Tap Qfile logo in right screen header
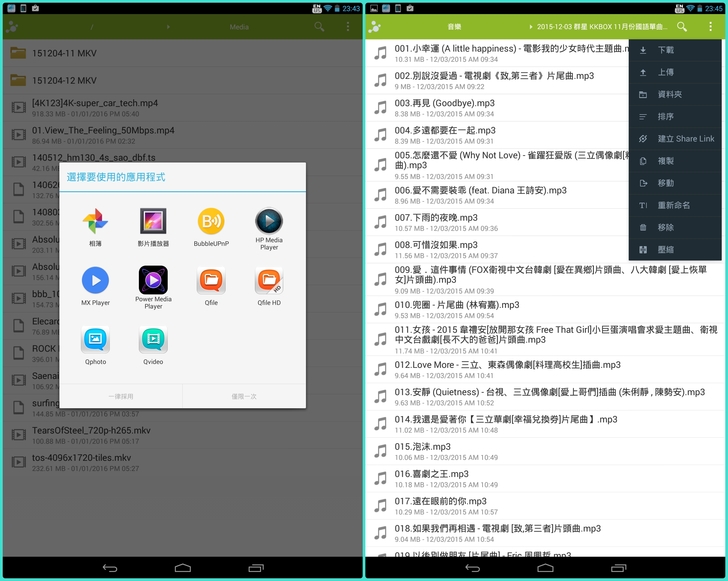This screenshot has height=581, width=728. coord(374,27)
